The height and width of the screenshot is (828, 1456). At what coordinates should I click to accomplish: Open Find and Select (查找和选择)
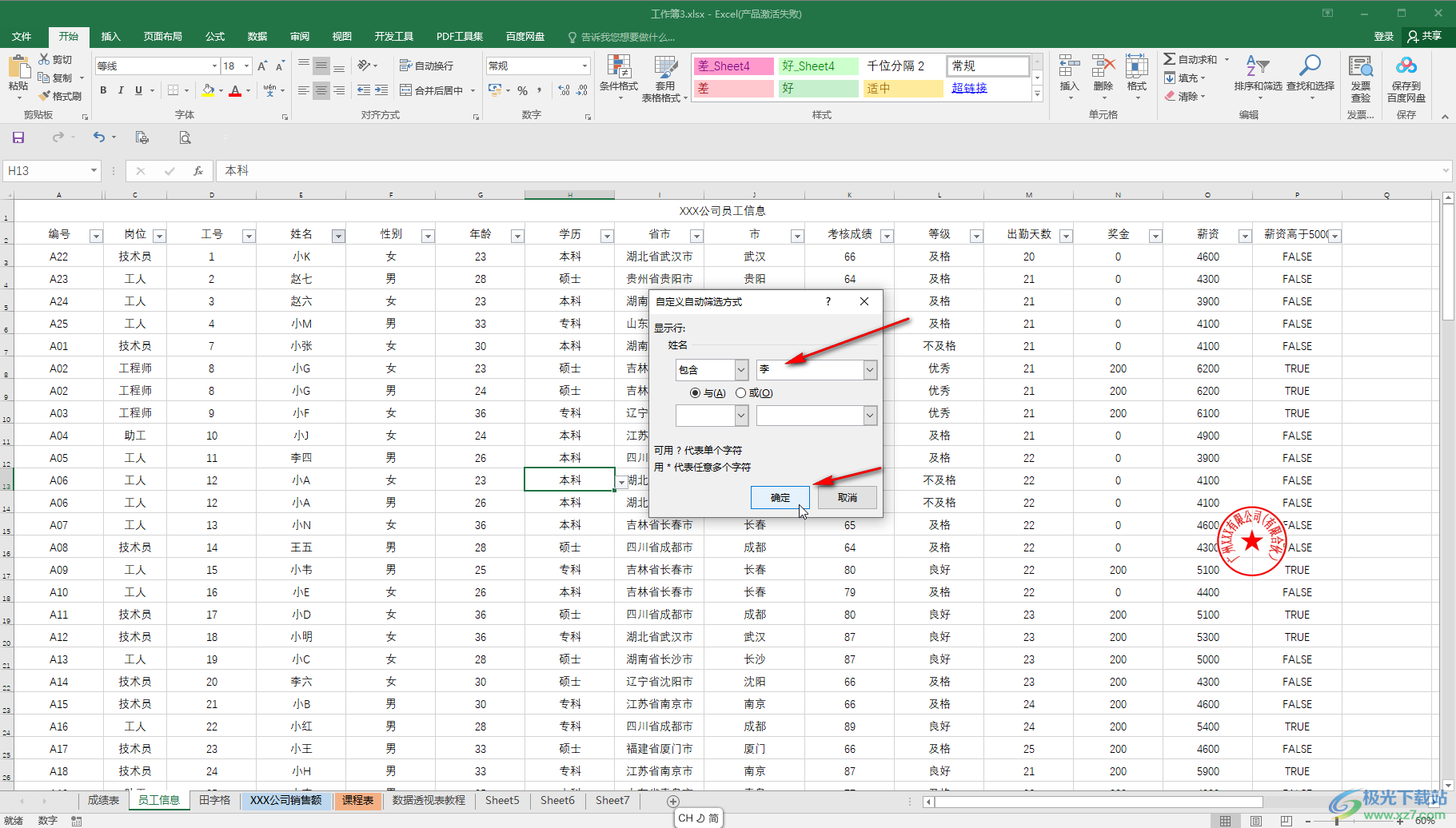click(x=1310, y=78)
